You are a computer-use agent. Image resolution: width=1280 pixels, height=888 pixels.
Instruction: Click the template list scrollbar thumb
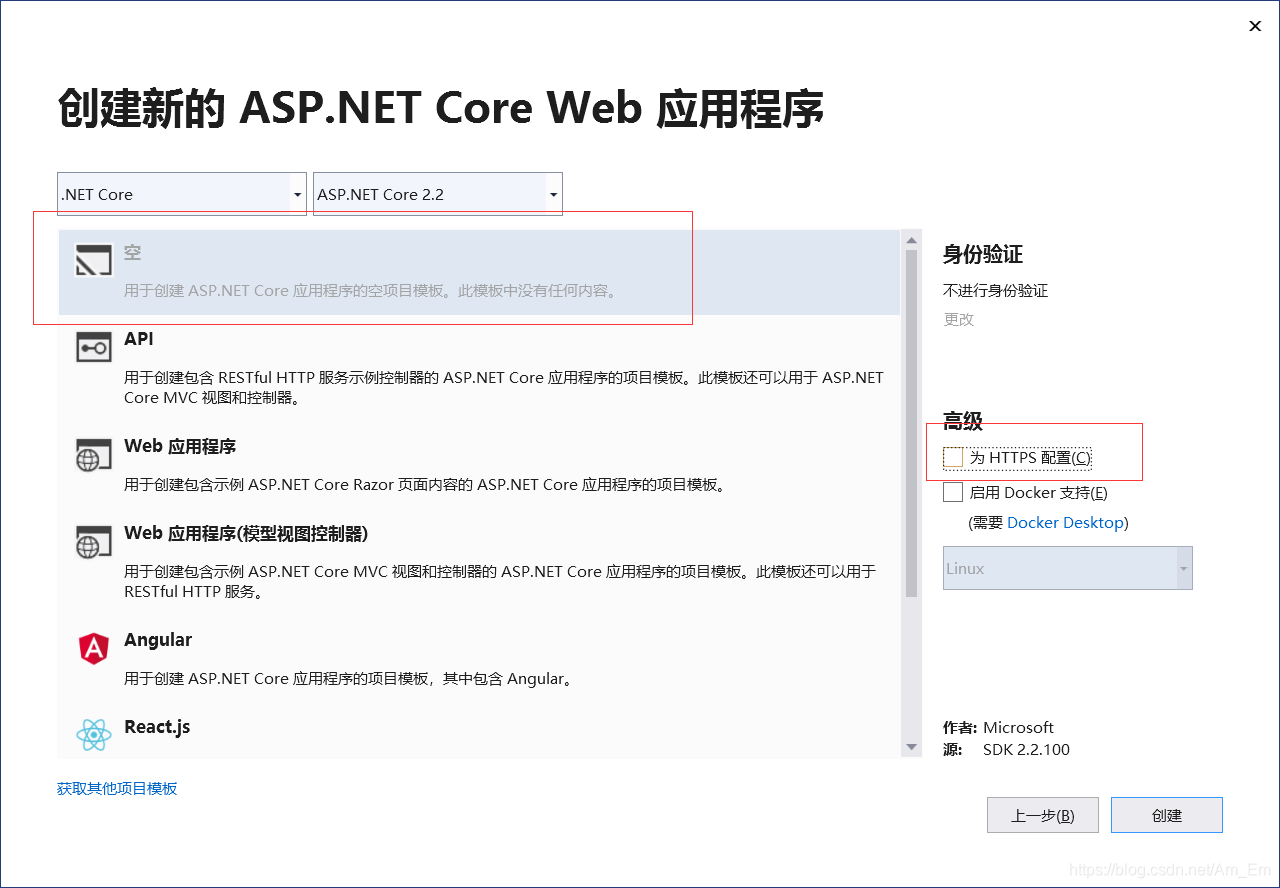(x=912, y=423)
